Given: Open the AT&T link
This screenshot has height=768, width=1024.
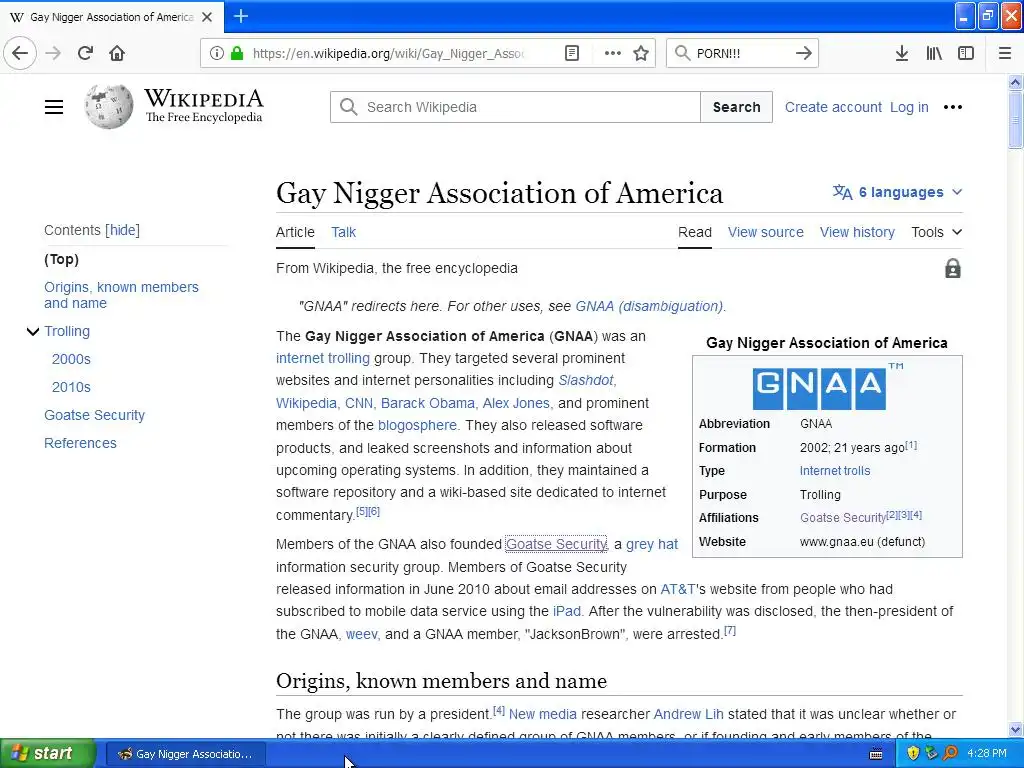Looking at the screenshot, I should [x=678, y=589].
